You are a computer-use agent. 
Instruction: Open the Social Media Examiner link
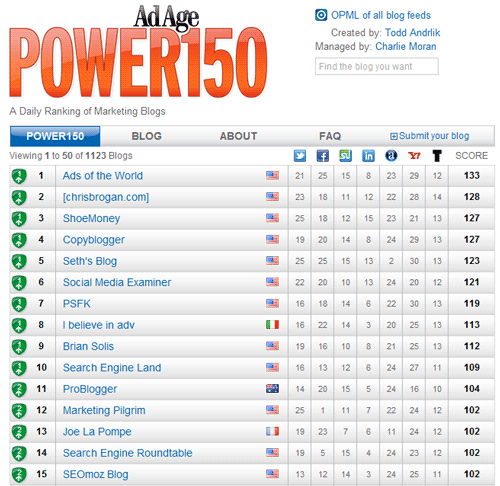click(x=117, y=282)
